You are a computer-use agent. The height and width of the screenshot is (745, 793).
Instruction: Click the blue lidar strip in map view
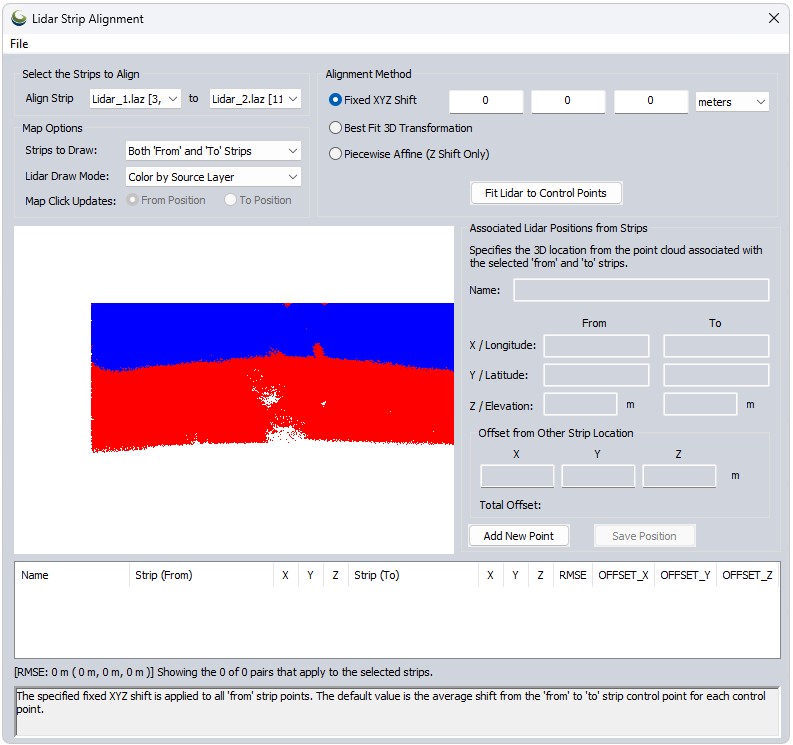pyautogui.click(x=200, y=330)
